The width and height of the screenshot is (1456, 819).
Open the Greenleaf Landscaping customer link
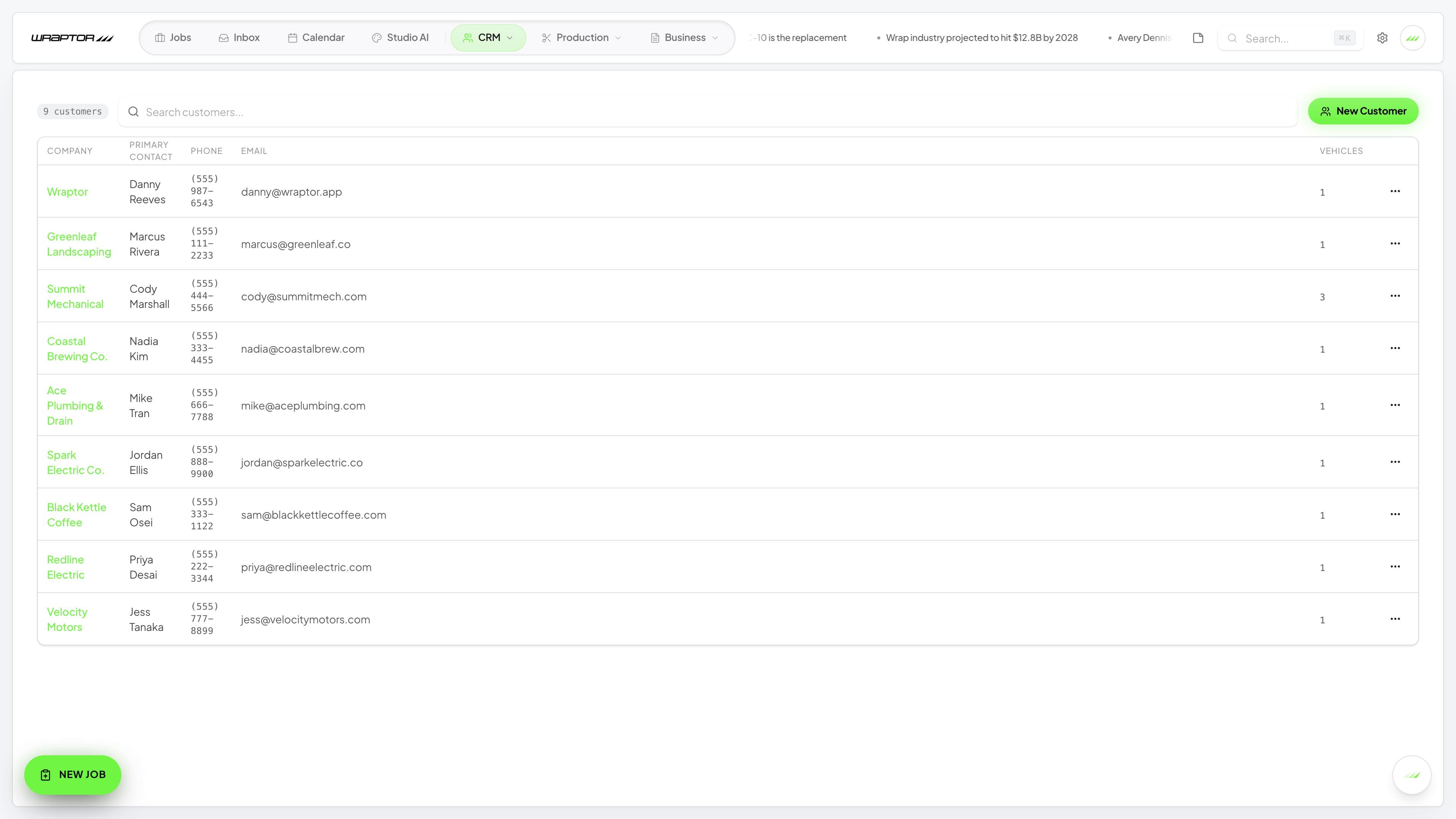(x=79, y=244)
